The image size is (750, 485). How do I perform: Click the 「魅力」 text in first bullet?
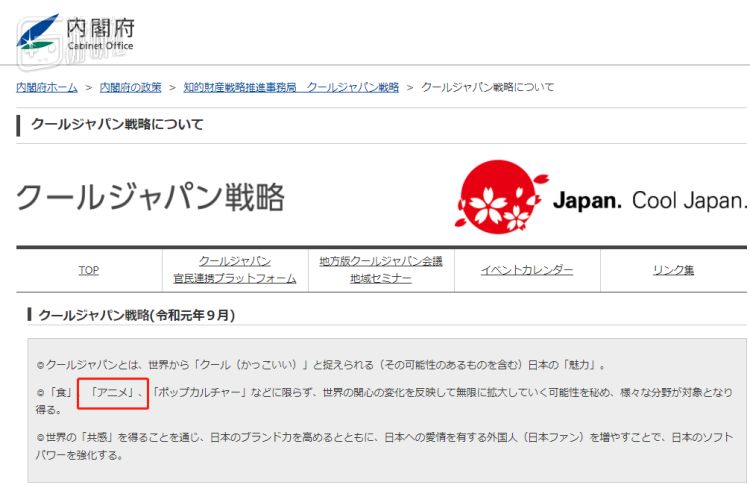[x=578, y=365]
